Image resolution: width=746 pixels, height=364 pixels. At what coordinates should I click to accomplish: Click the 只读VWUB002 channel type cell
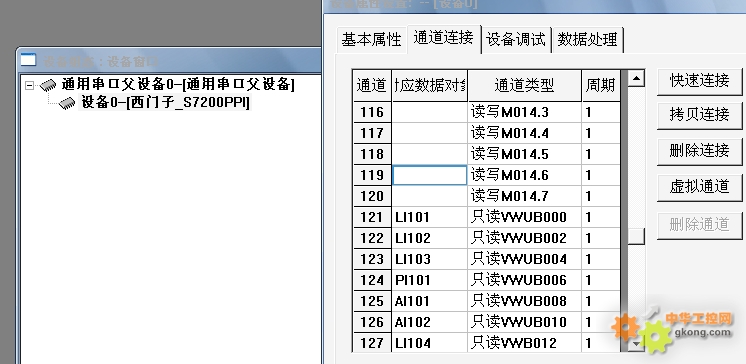pyautogui.click(x=524, y=238)
